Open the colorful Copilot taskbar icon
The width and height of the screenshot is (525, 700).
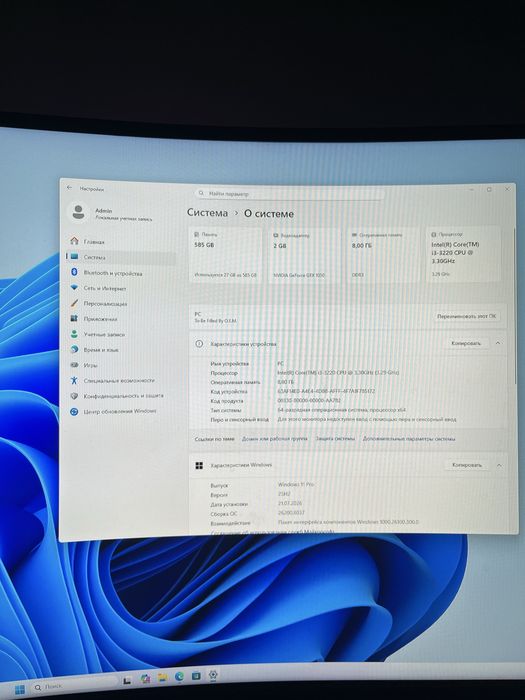click(x=145, y=679)
